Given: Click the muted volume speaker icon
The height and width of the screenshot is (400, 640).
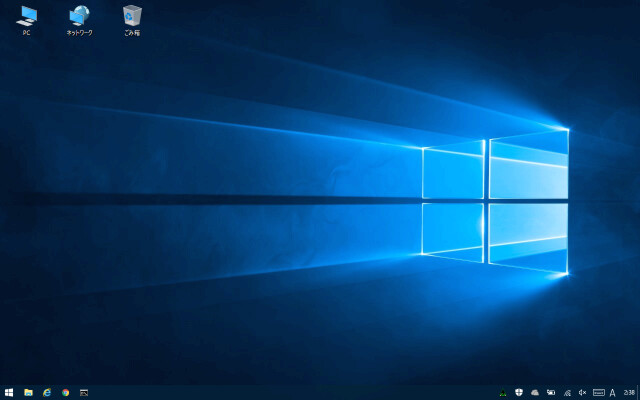Looking at the screenshot, I should click(582, 393).
